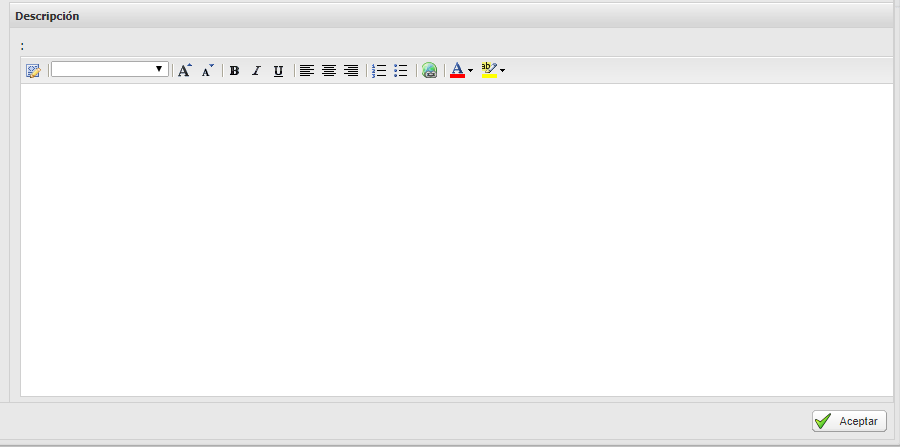Apply yellow highlight color
This screenshot has width=900, height=447.
(489, 71)
